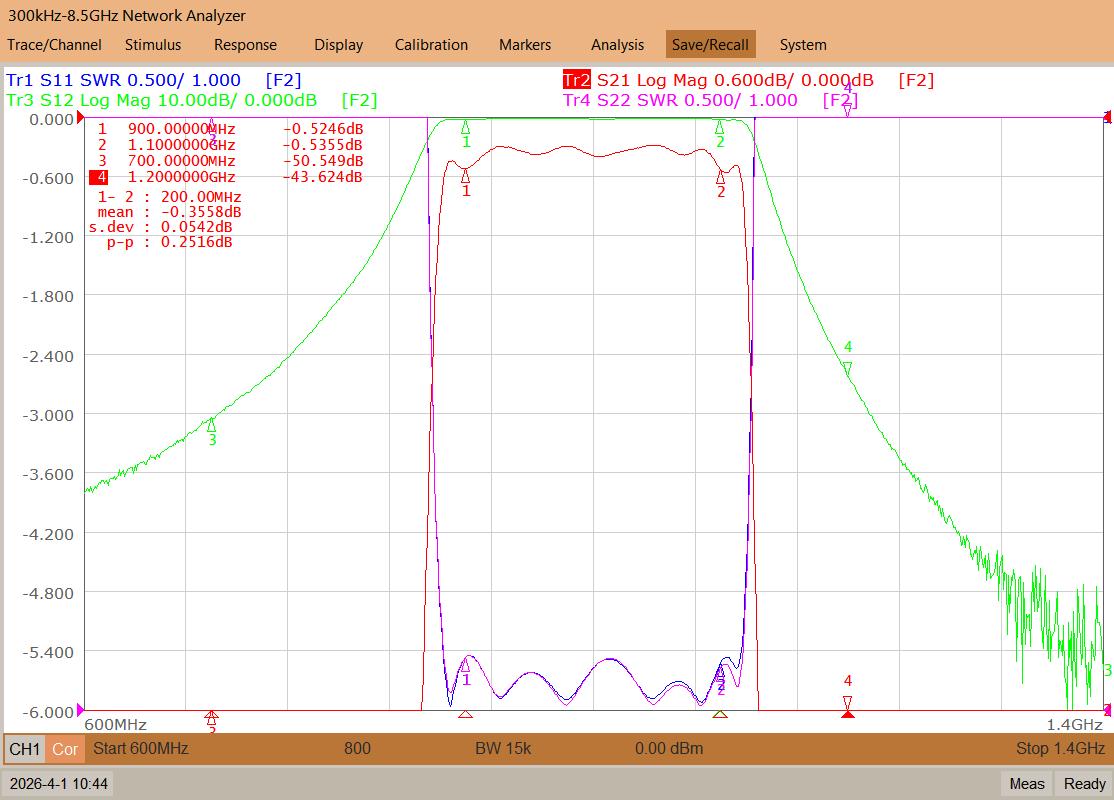Click green marker 4 triangle on S12 trace
Screen dimensions: 1114x800
(848, 368)
